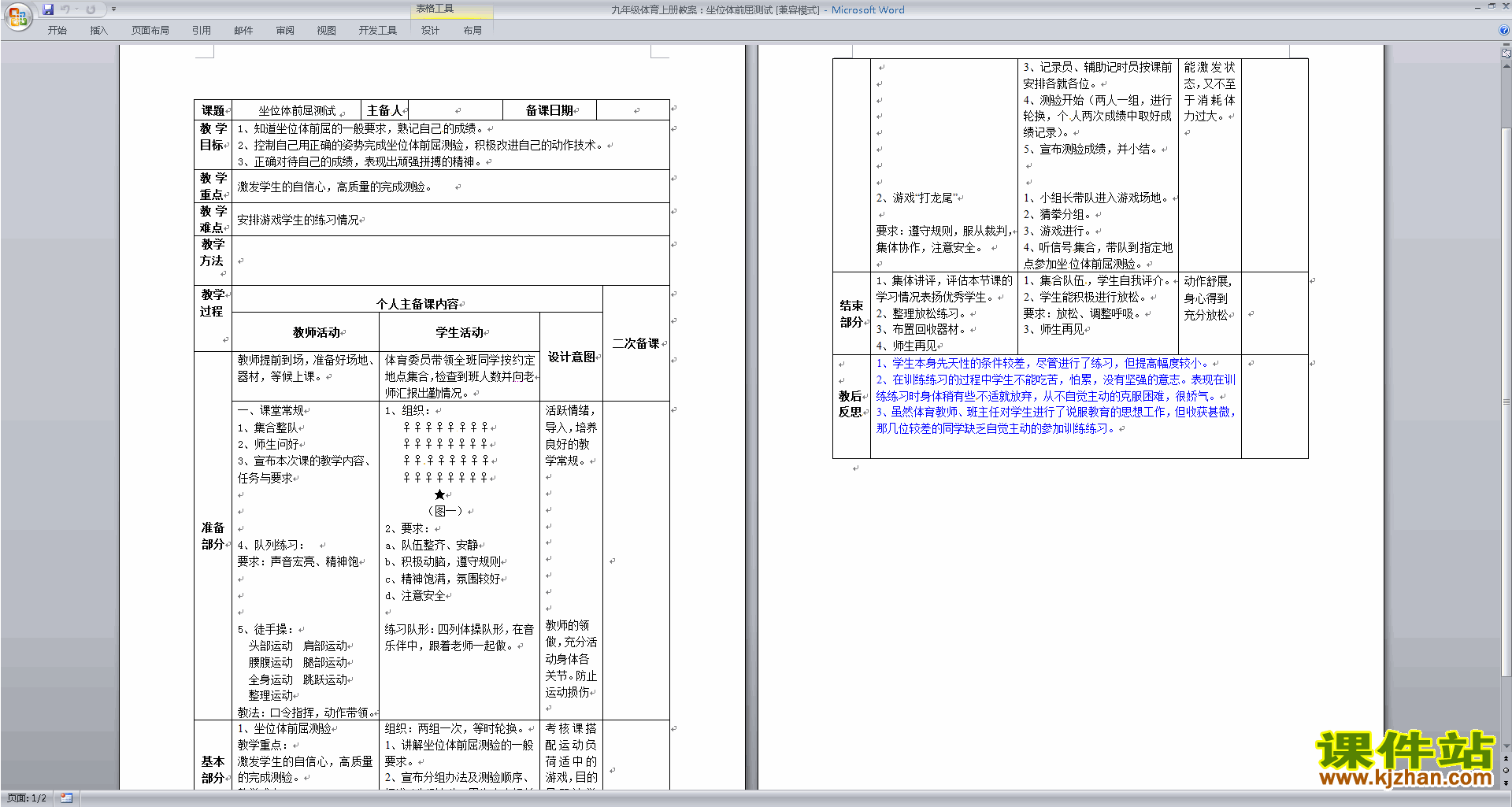Open the 审阅 tab
The height and width of the screenshot is (807, 1512).
click(x=285, y=30)
